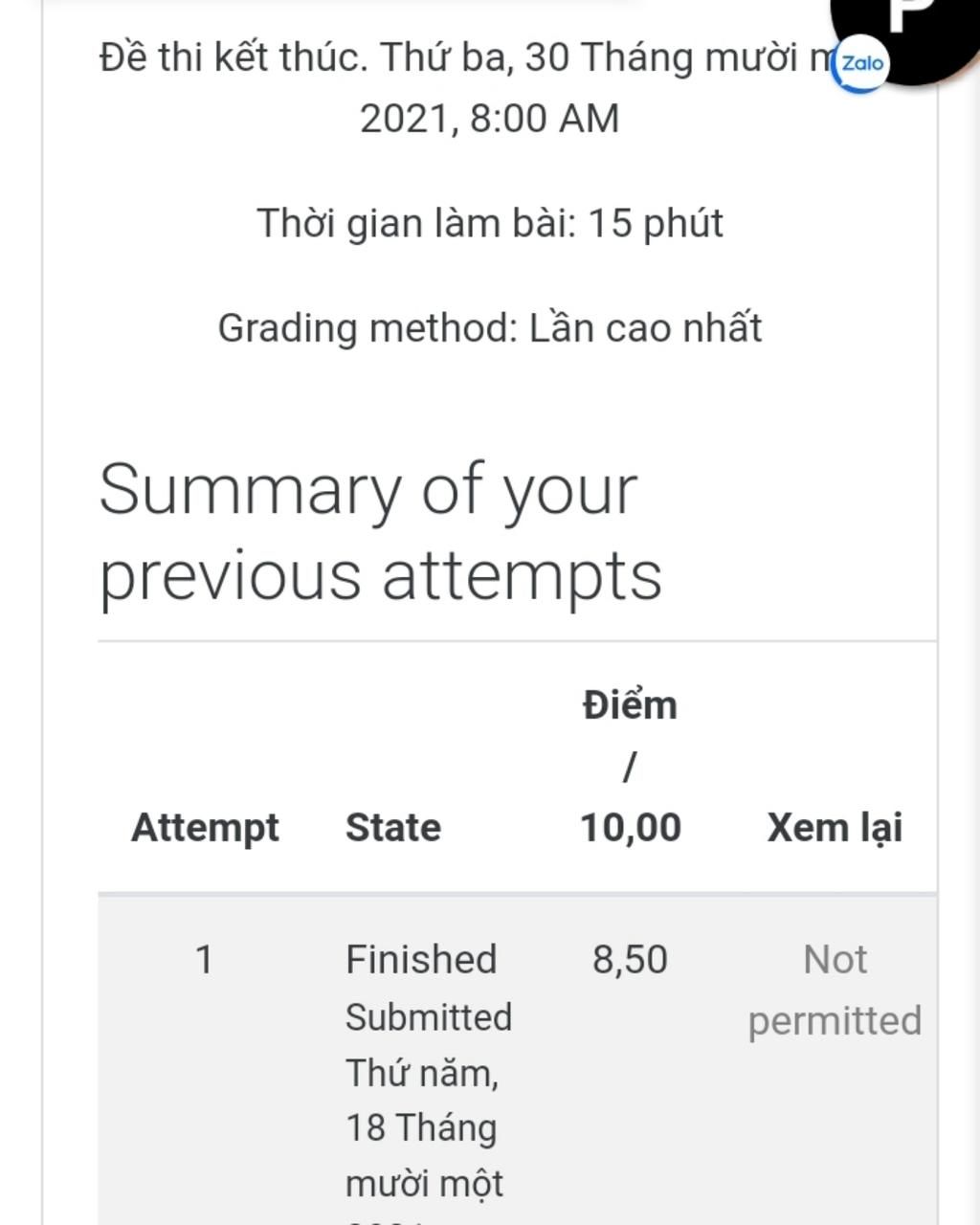Click the 'Thứ năm,' submission day text
The width and height of the screenshot is (980, 1225).
pos(422,1073)
